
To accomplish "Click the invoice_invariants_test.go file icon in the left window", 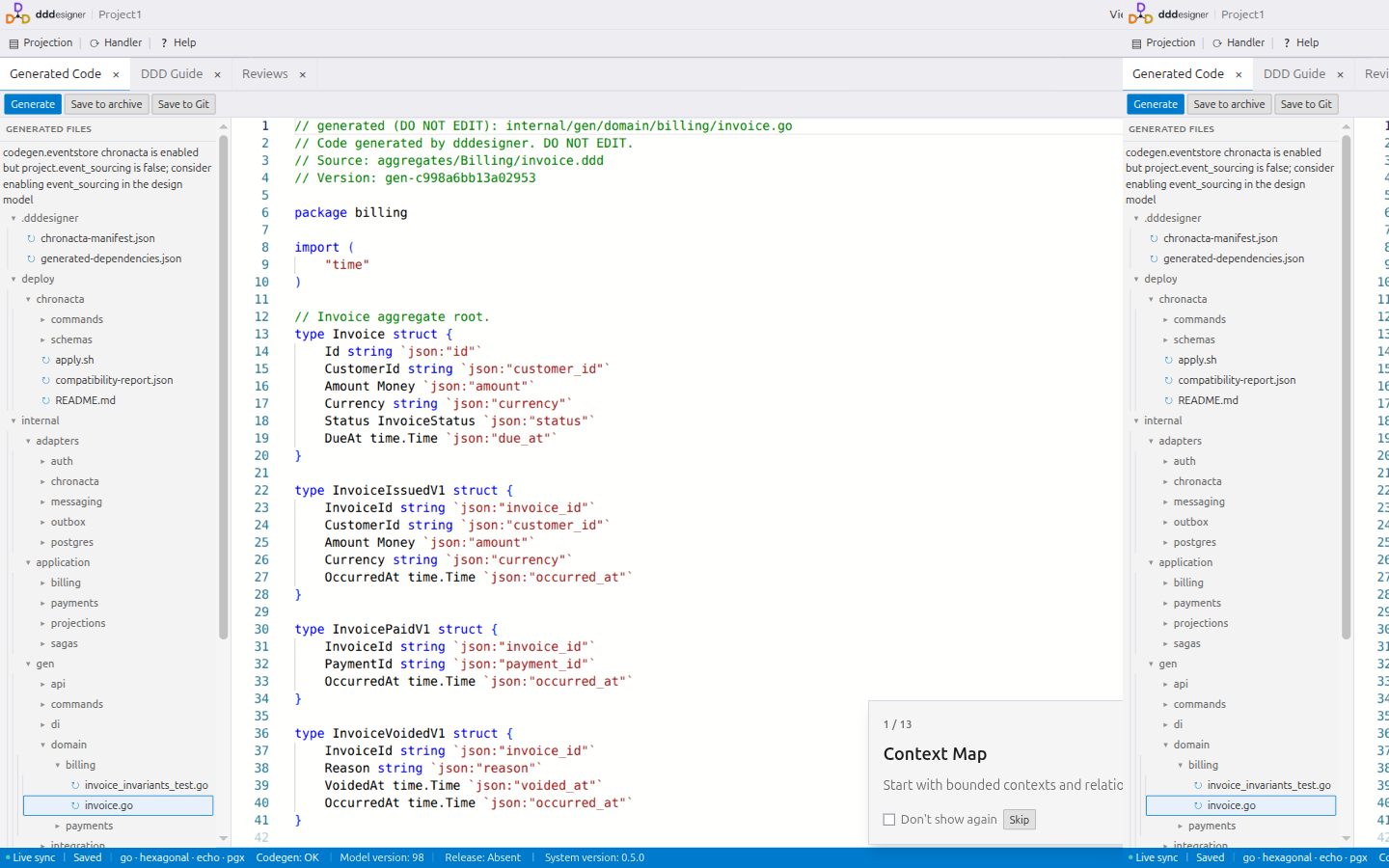I will pyautogui.click(x=75, y=785).
